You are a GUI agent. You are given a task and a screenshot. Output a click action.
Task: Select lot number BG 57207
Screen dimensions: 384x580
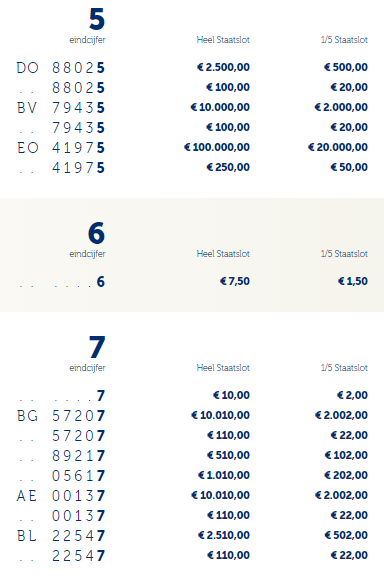(x=61, y=415)
